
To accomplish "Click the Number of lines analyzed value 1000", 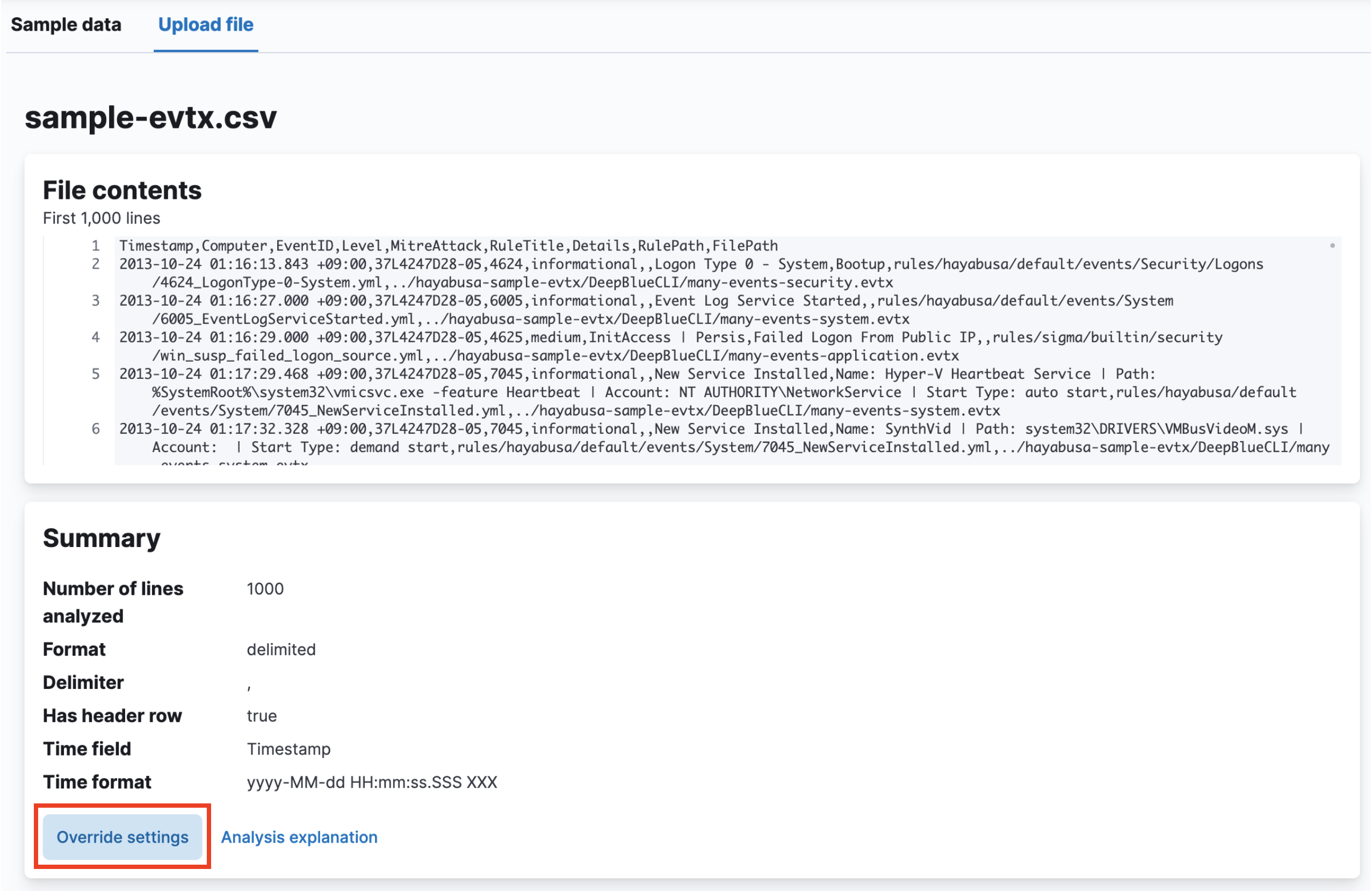I will coord(265,589).
